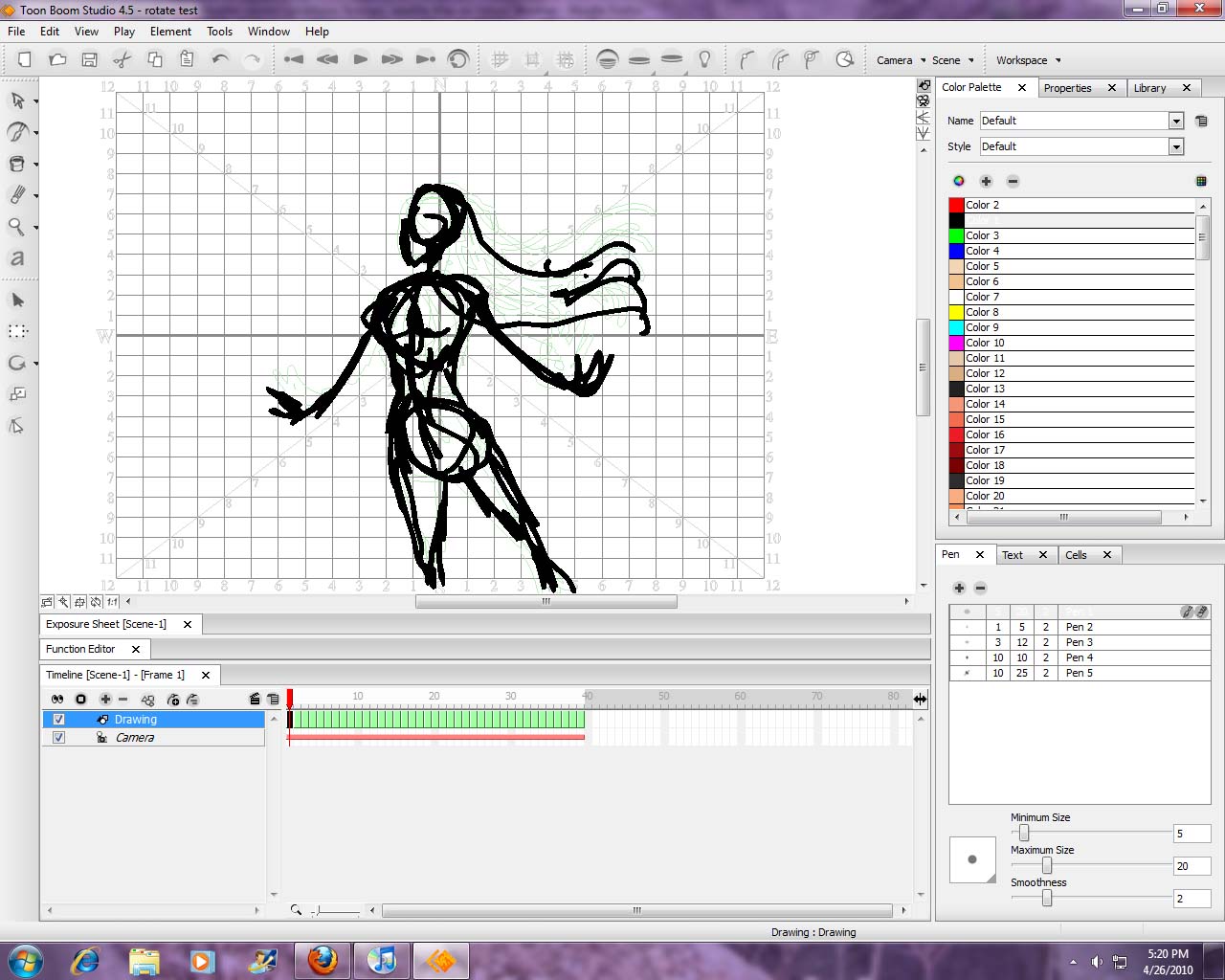Uncheck the Camera layer checkbox
The height and width of the screenshot is (980, 1225).
59,738
